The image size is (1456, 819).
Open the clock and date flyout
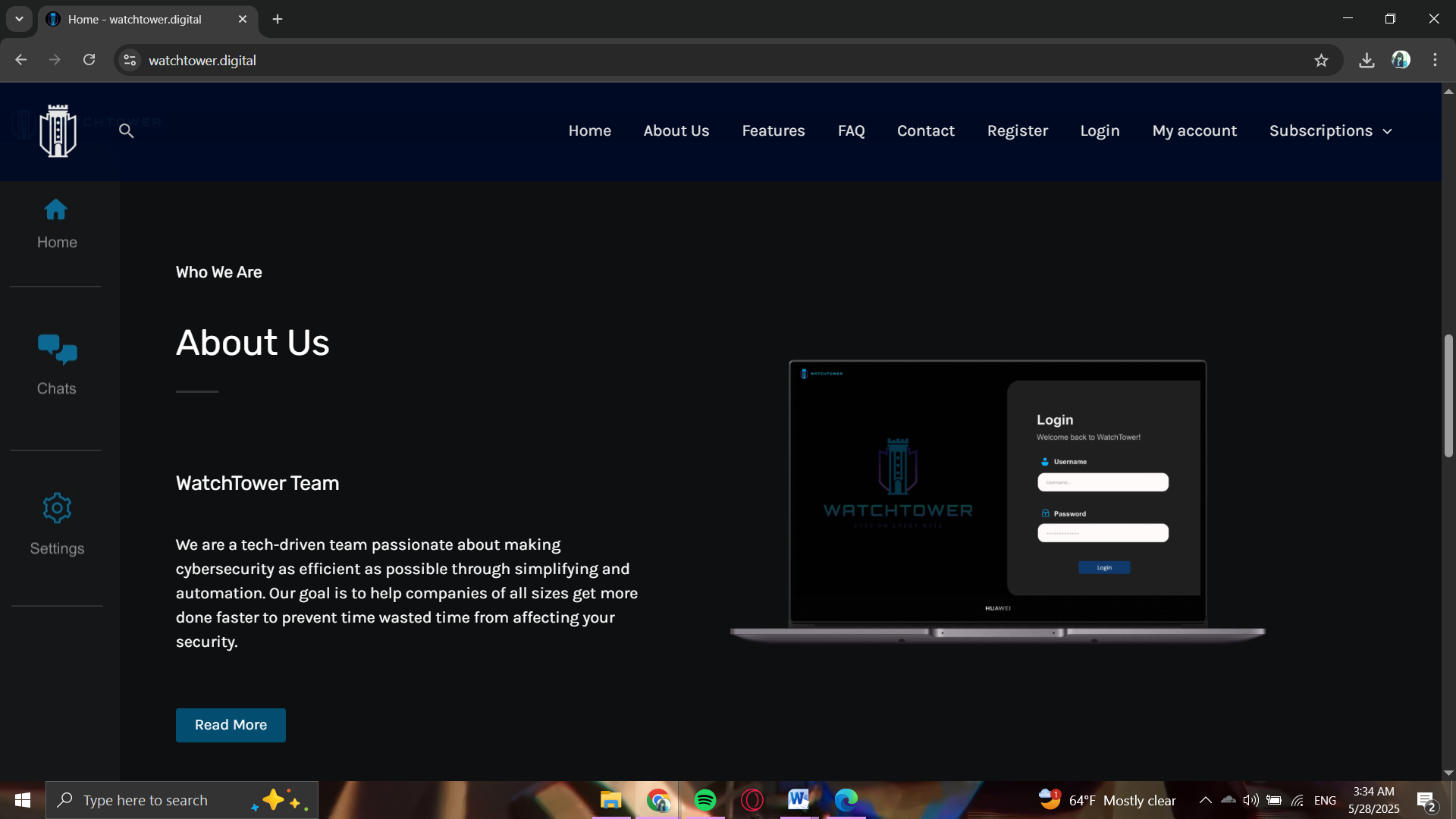(x=1374, y=800)
